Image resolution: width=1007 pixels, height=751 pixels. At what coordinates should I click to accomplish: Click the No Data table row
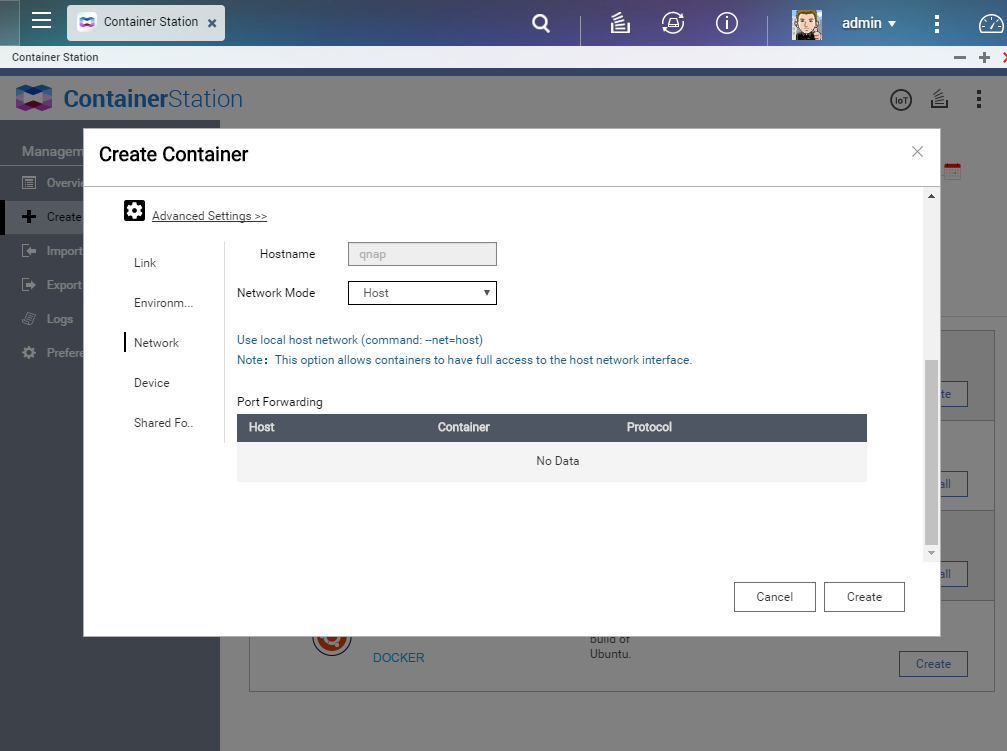[x=552, y=461]
